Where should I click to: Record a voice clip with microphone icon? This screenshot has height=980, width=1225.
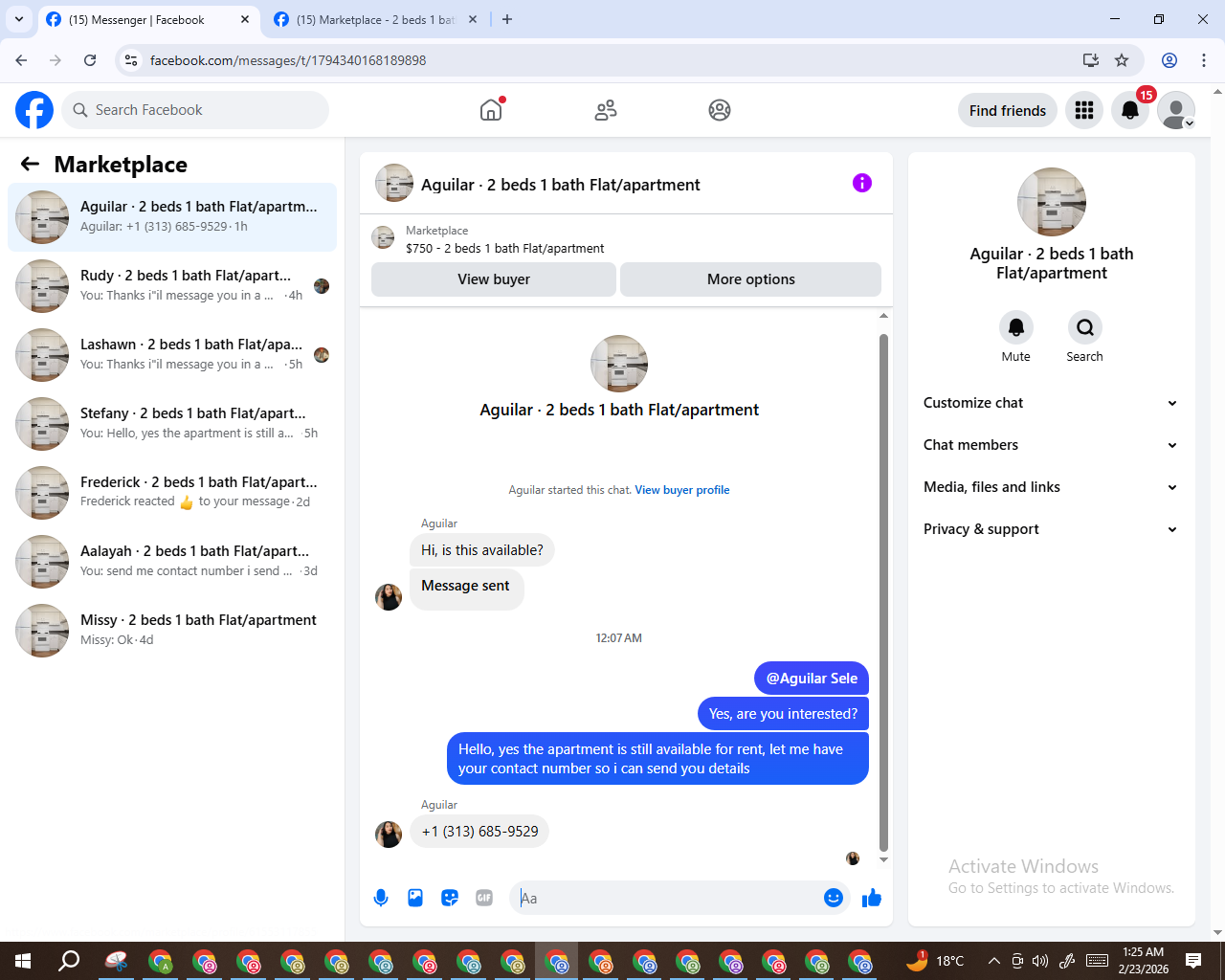tap(381, 898)
